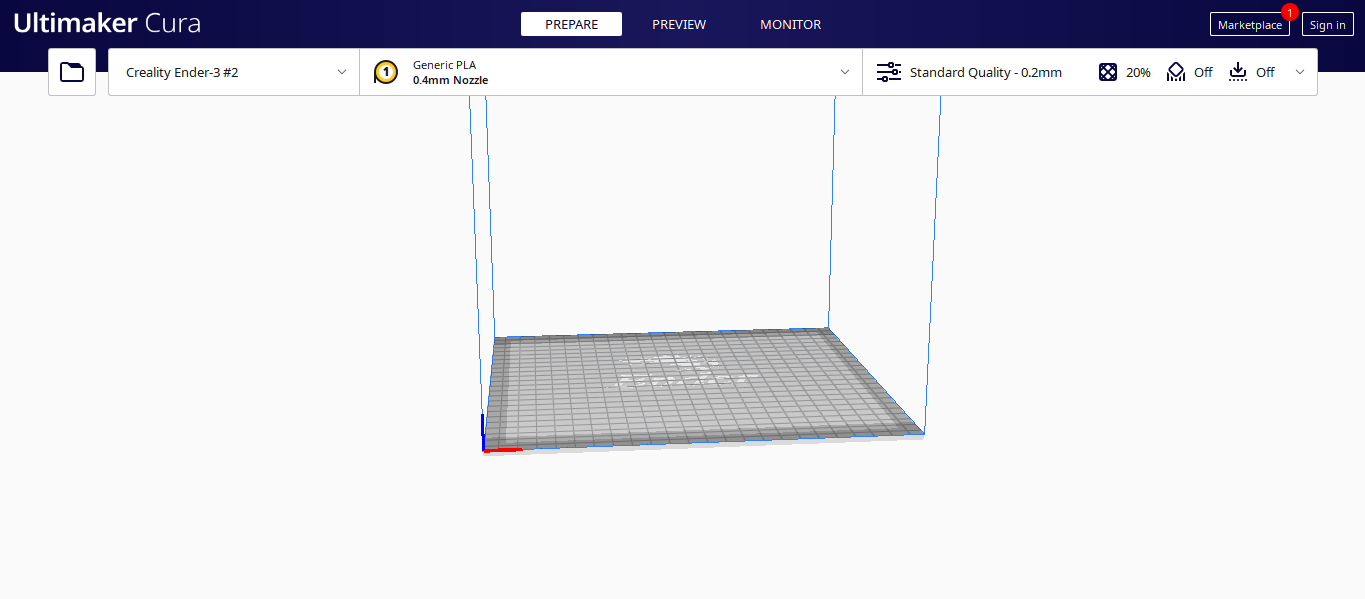Click the 3D build plate in viewport

click(x=703, y=390)
